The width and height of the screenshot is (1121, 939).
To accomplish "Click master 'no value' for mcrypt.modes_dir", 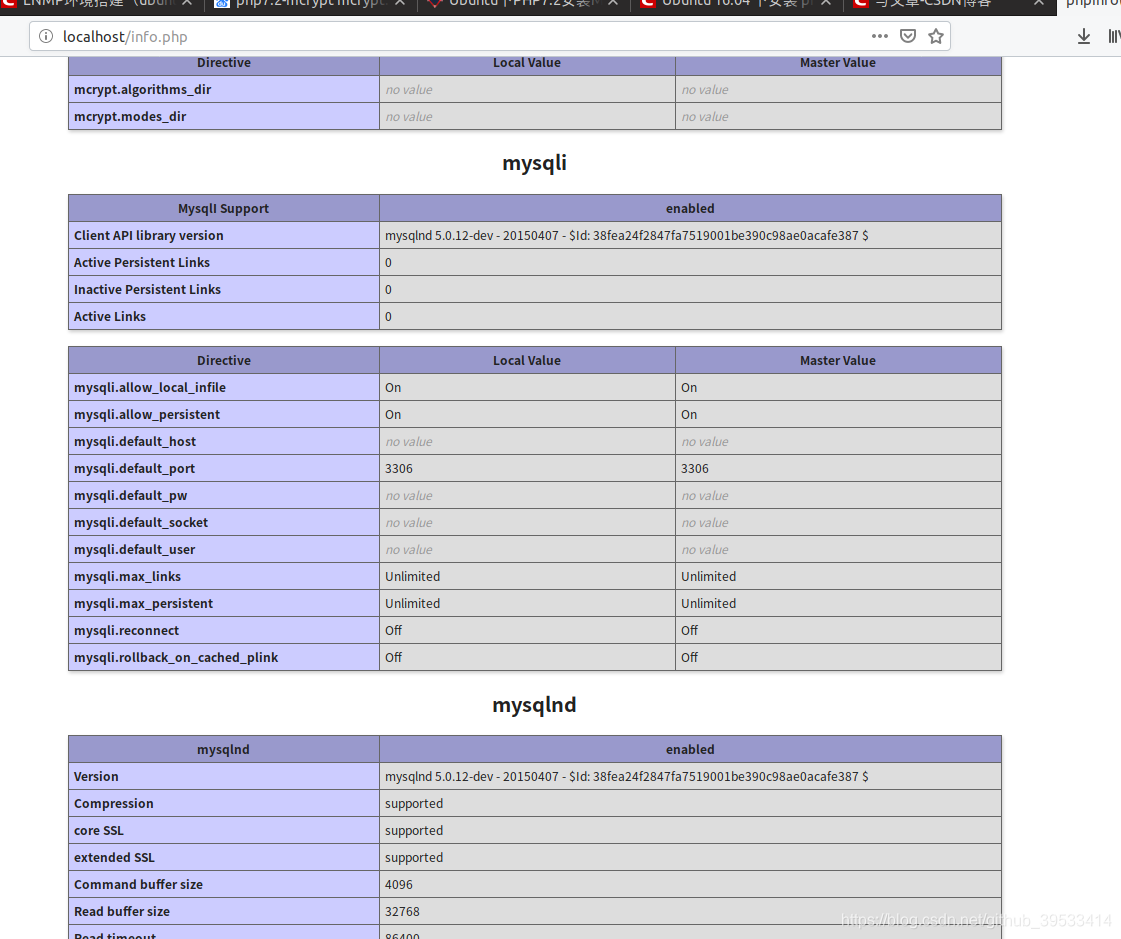I will tap(705, 117).
